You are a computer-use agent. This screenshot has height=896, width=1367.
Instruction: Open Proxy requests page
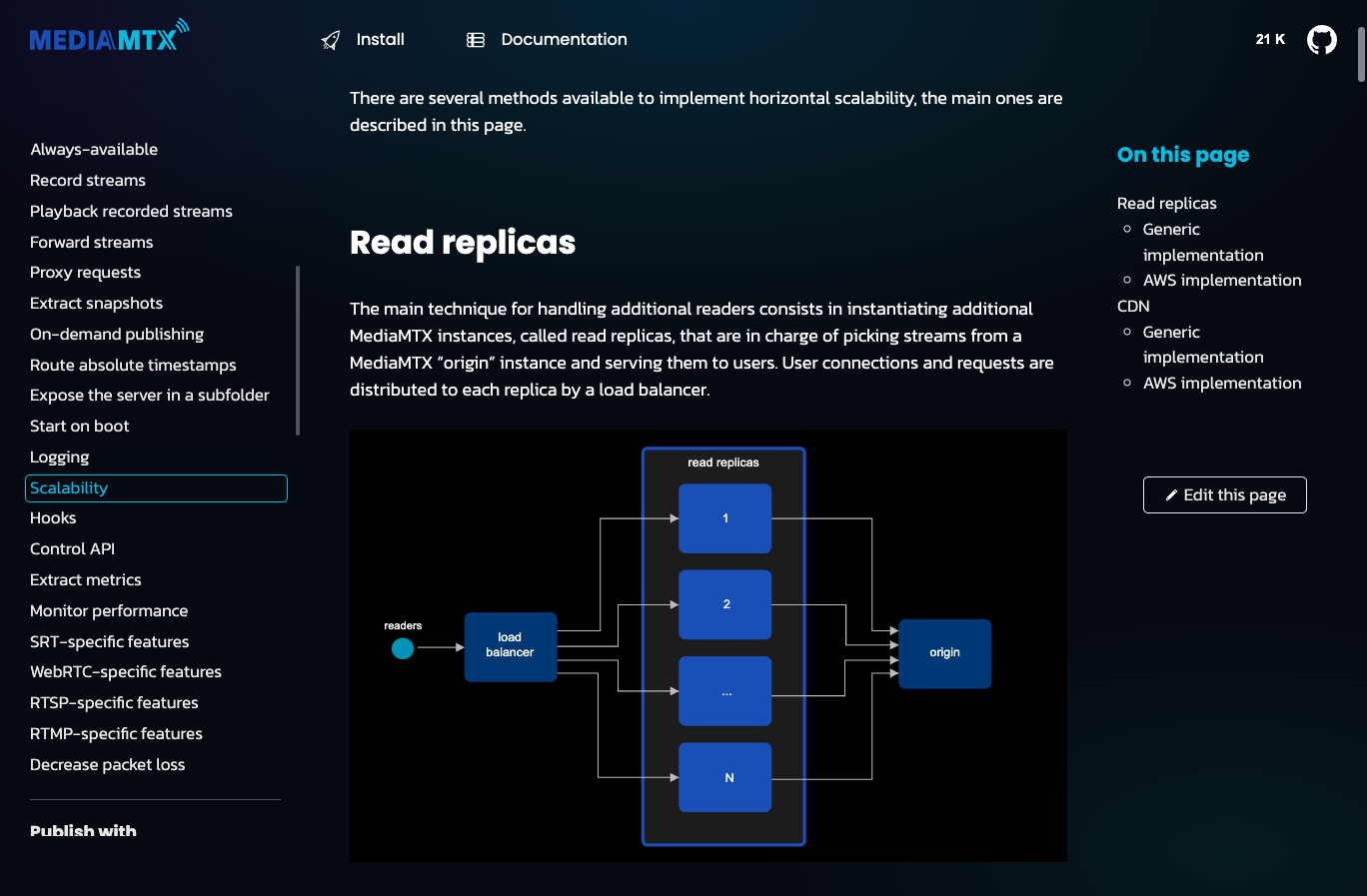pos(85,273)
